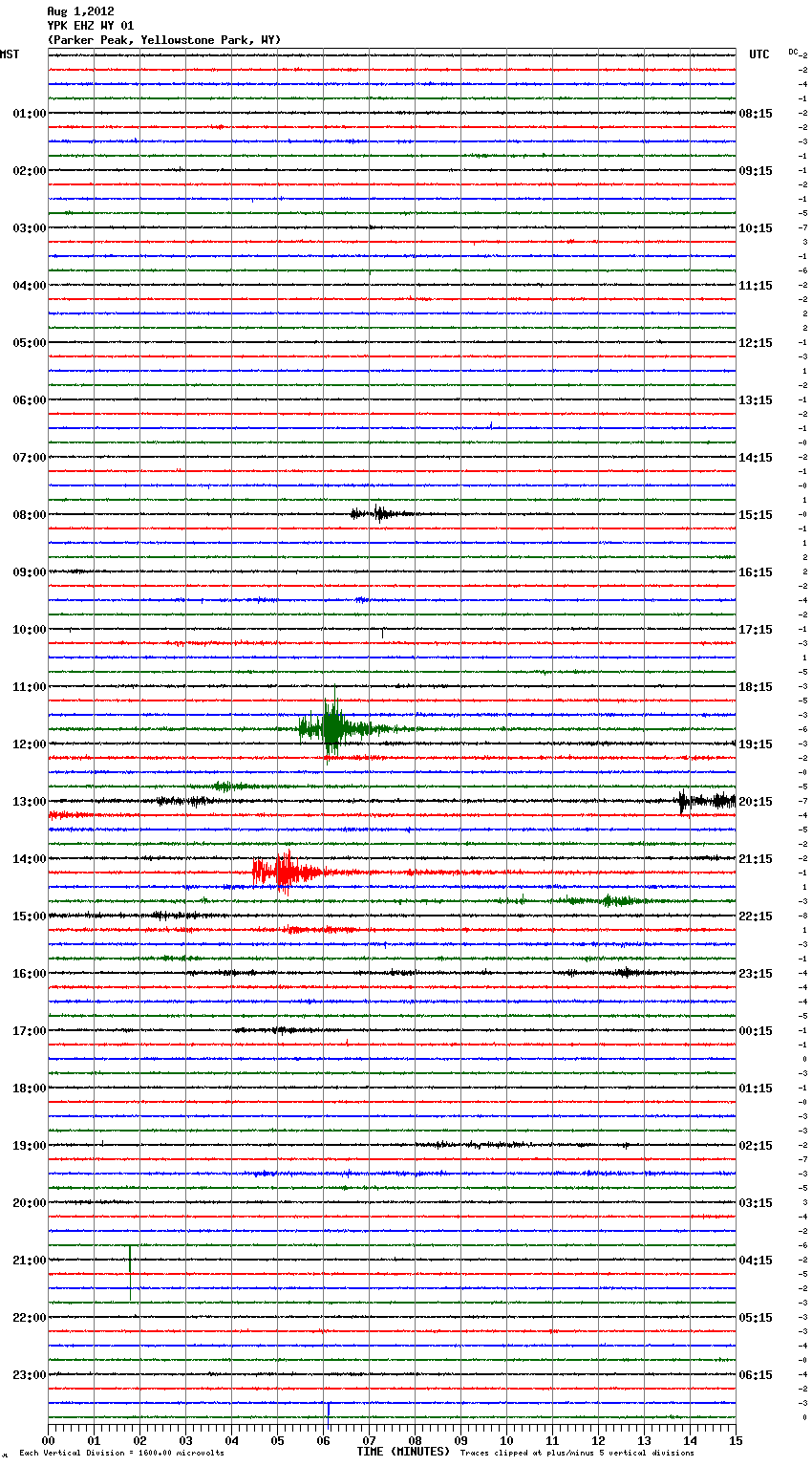Image resolution: width=812 pixels, height=1466 pixels.
Task: Click minute "02" on the bottom axis
Action: click(139, 1440)
